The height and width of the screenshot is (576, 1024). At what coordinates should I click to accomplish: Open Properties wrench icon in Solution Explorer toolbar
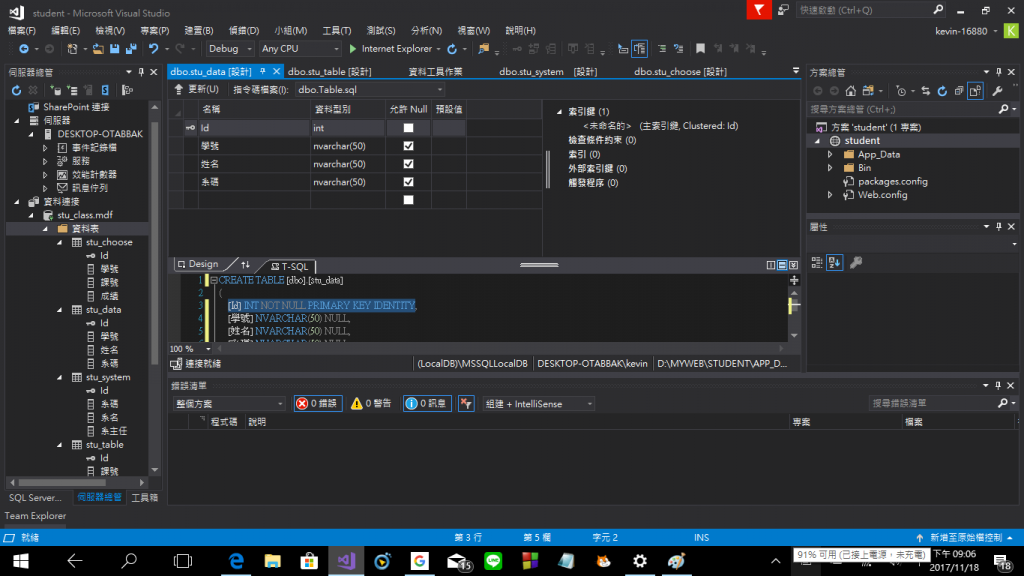pos(997,91)
